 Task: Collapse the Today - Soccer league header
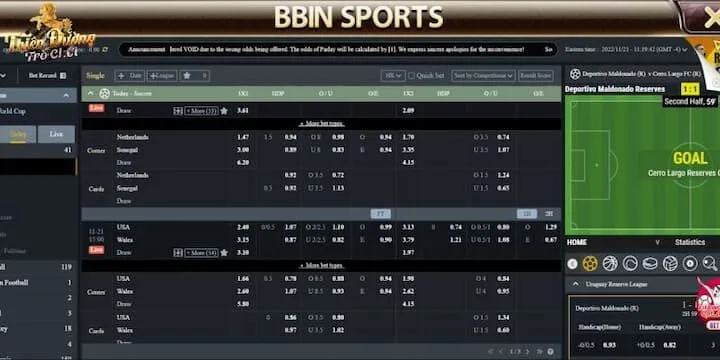coord(90,94)
